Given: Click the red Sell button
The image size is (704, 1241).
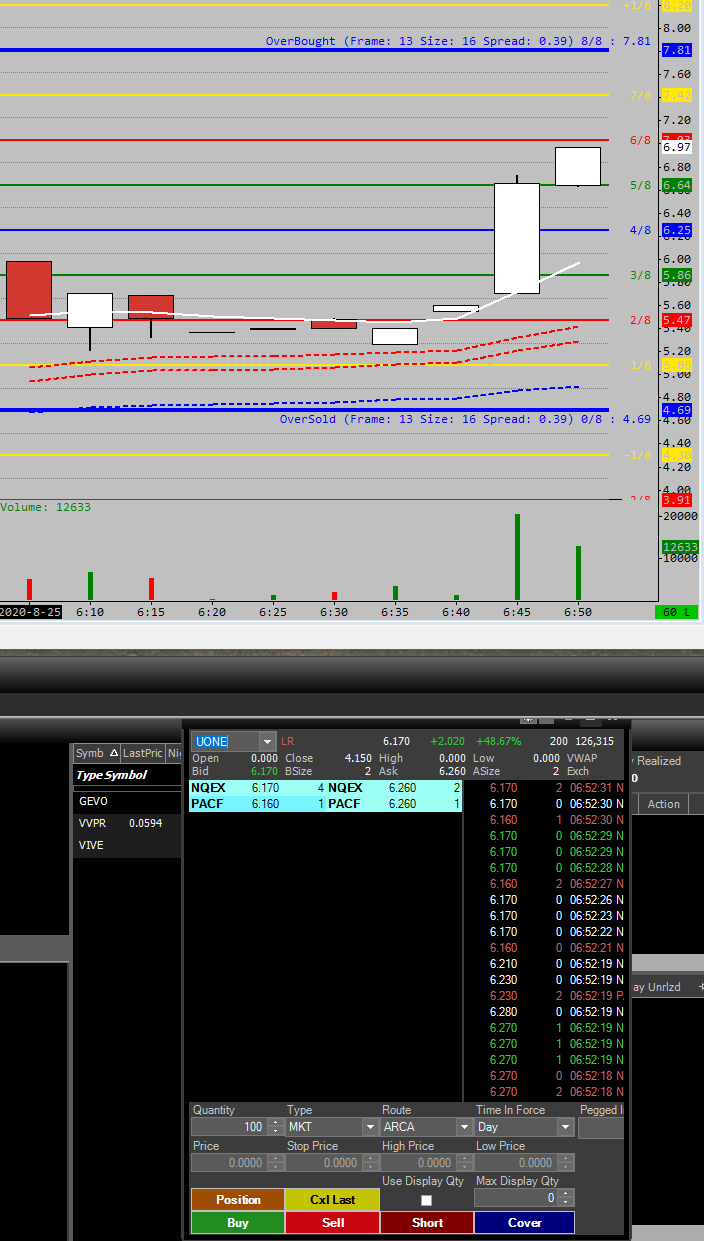Looking at the screenshot, I should click(x=333, y=1222).
